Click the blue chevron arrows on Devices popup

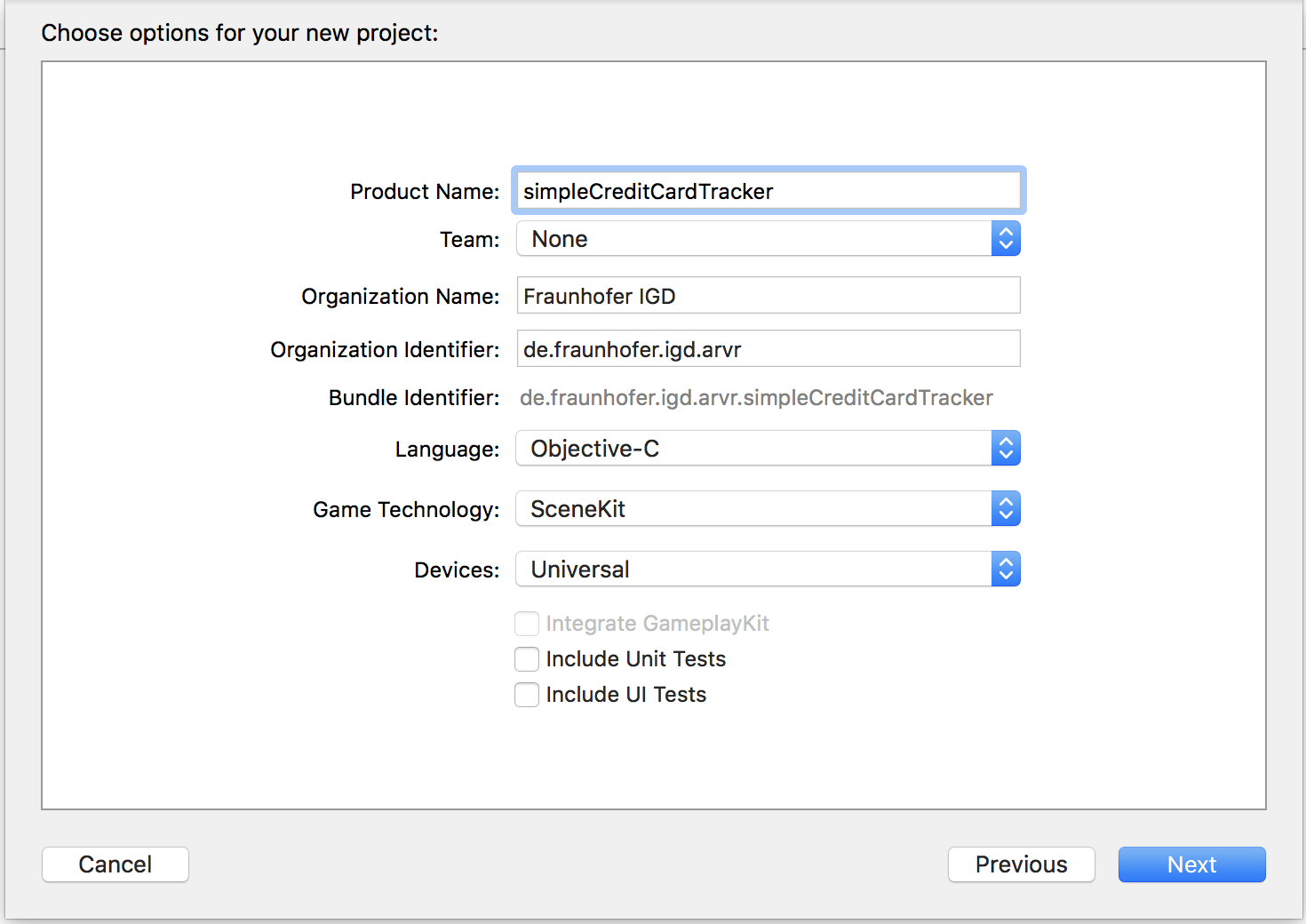pyautogui.click(x=1006, y=570)
